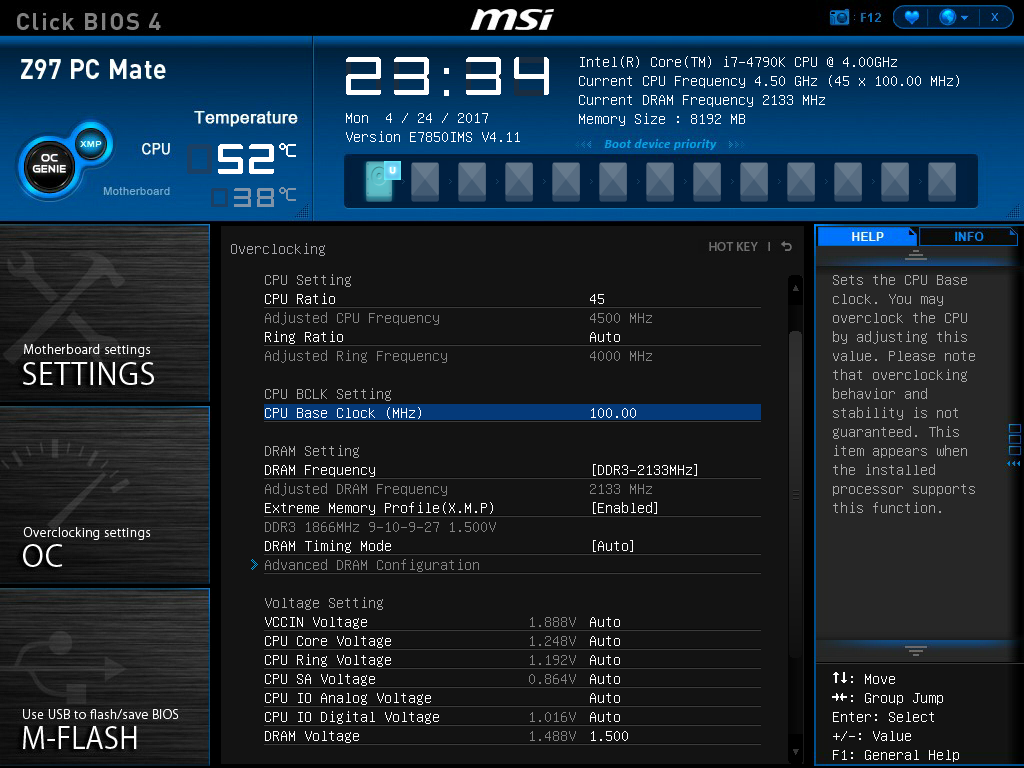The image size is (1024, 768).
Task: Open the Motherboard SETTINGS section
Action: click(104, 313)
